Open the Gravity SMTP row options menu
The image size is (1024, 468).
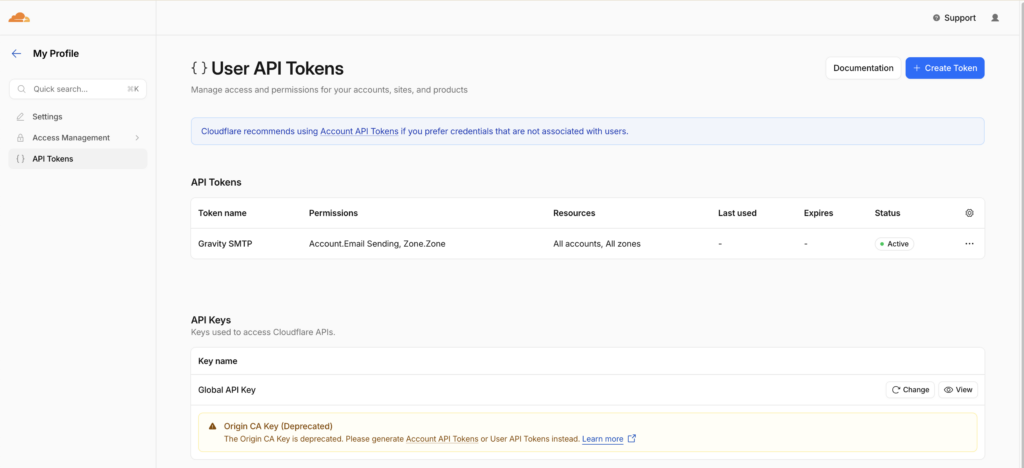(x=969, y=243)
